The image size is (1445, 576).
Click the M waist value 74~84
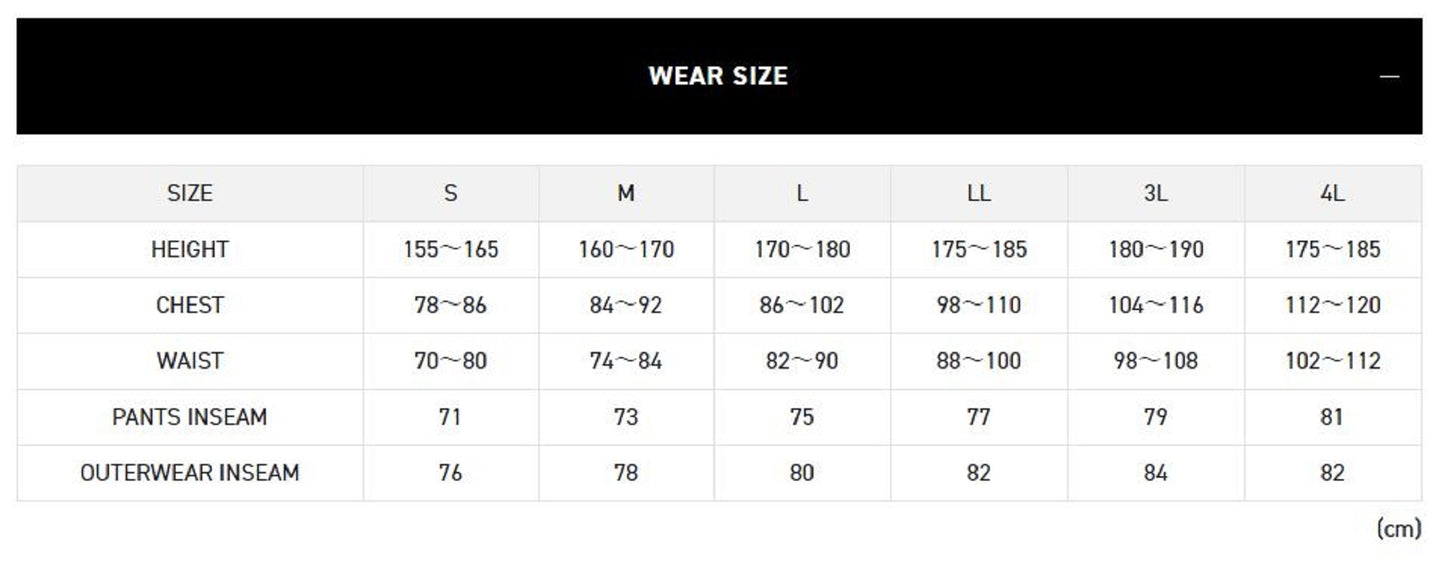tap(626, 361)
